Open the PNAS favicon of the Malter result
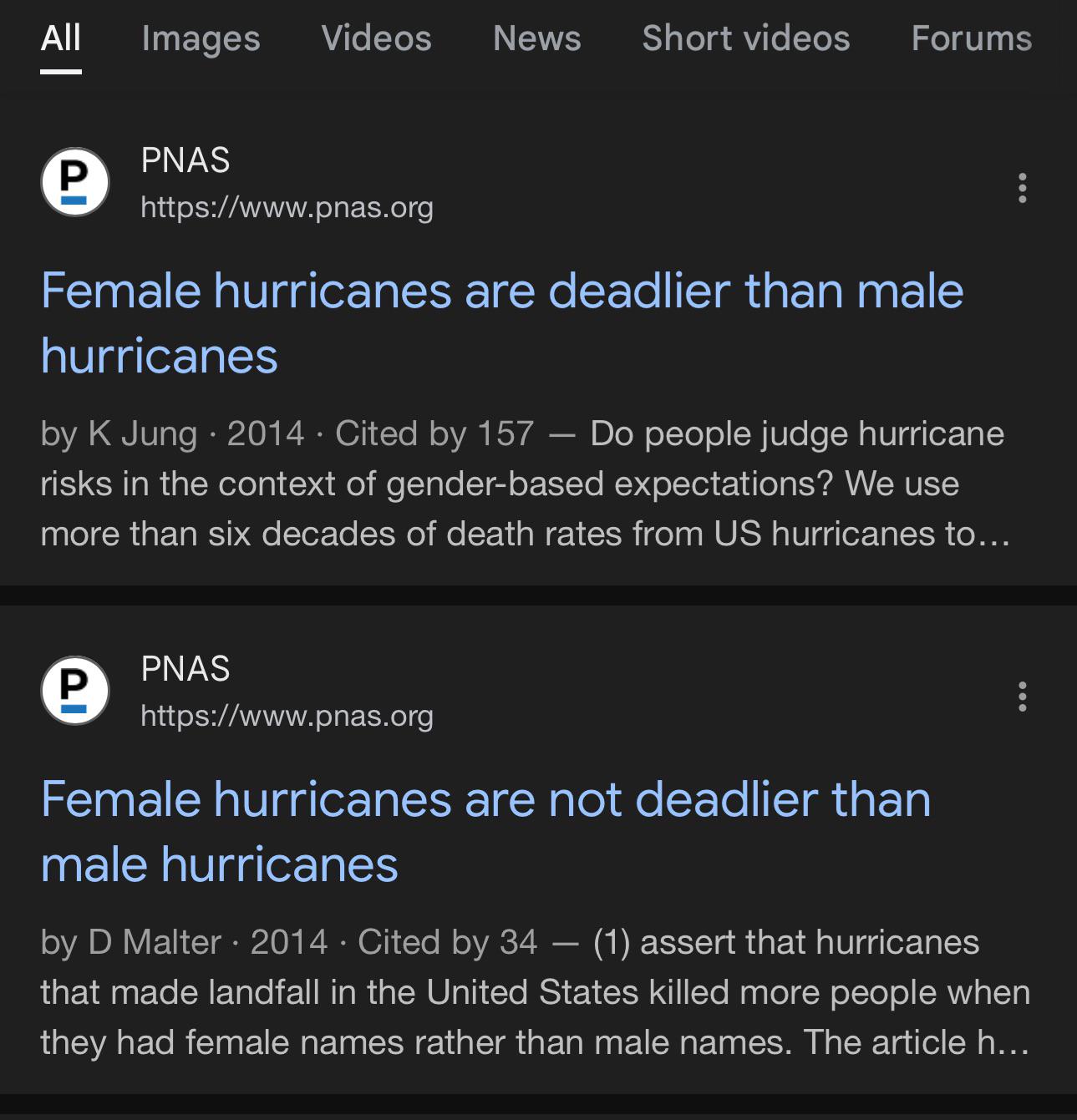 (75, 692)
